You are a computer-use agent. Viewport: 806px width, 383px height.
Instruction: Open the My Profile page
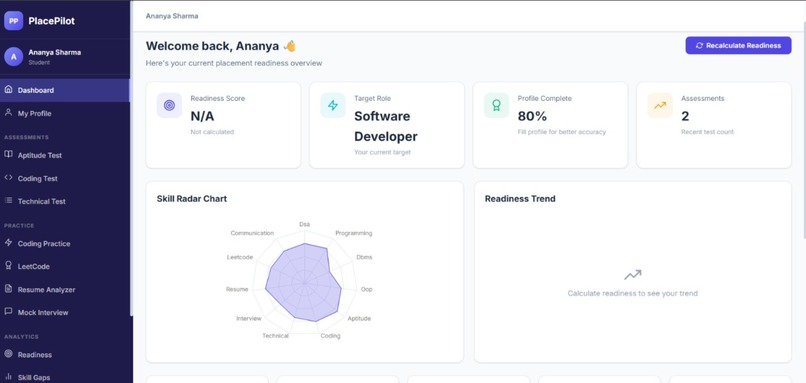[65, 113]
